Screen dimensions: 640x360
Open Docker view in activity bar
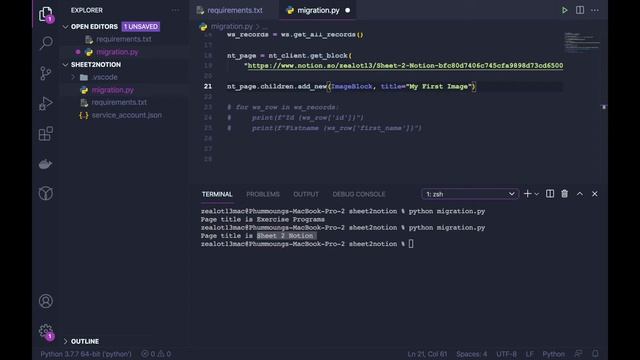45,164
